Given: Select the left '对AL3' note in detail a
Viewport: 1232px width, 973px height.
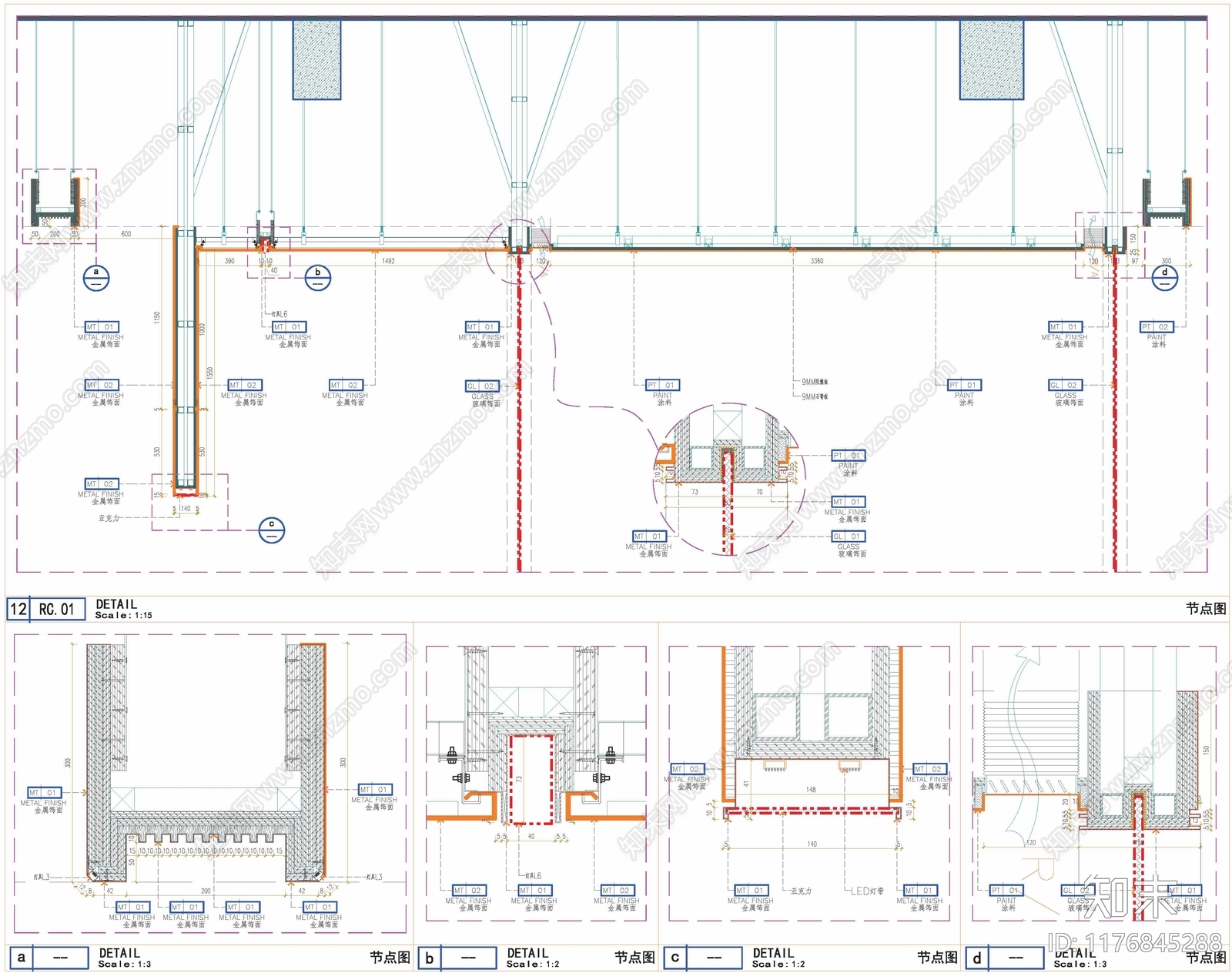Looking at the screenshot, I should [x=41, y=877].
